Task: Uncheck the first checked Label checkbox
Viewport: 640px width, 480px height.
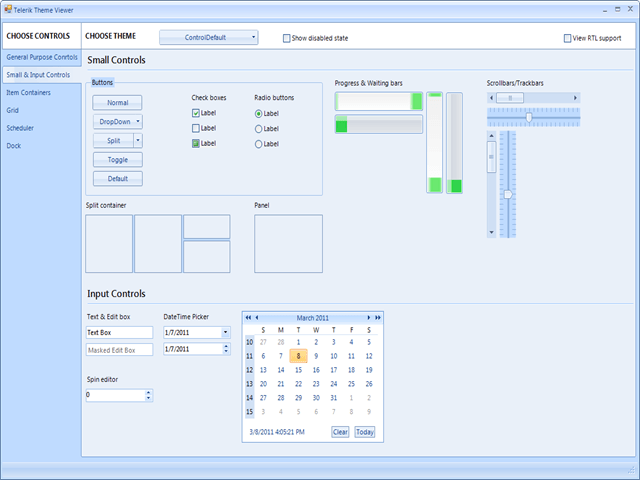Action: point(196,113)
